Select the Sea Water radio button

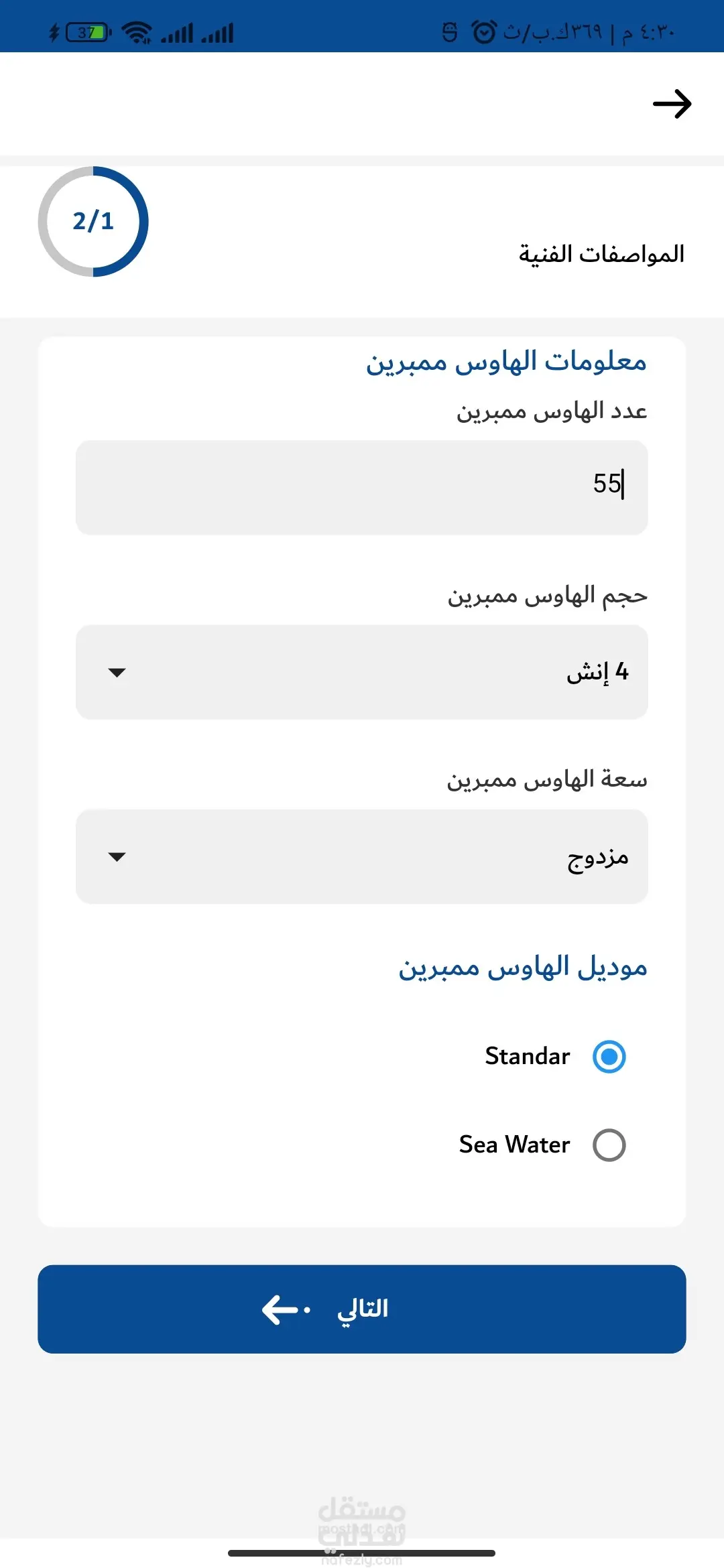[x=609, y=1145]
